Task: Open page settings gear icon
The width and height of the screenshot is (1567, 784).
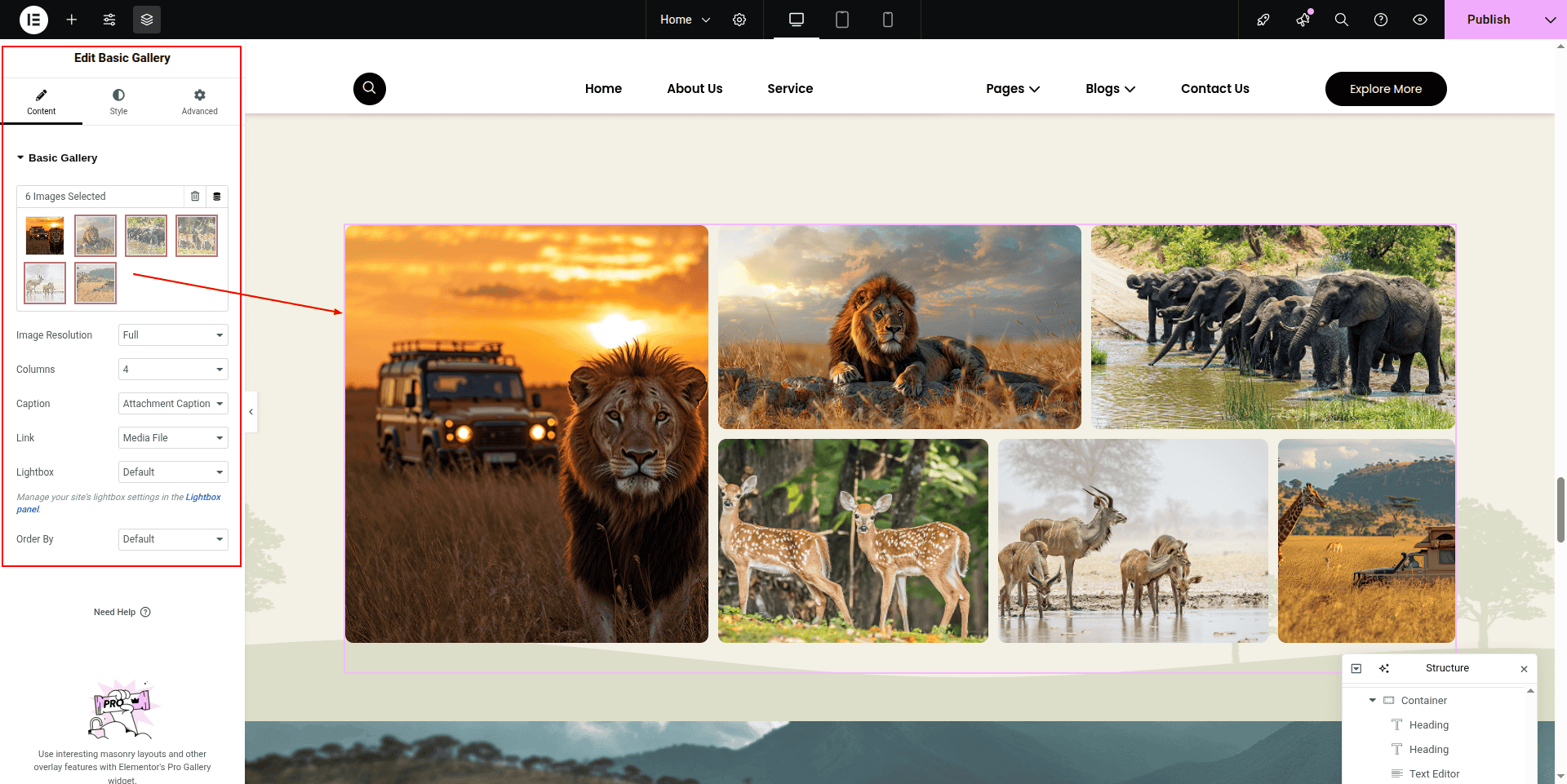Action: (x=739, y=20)
